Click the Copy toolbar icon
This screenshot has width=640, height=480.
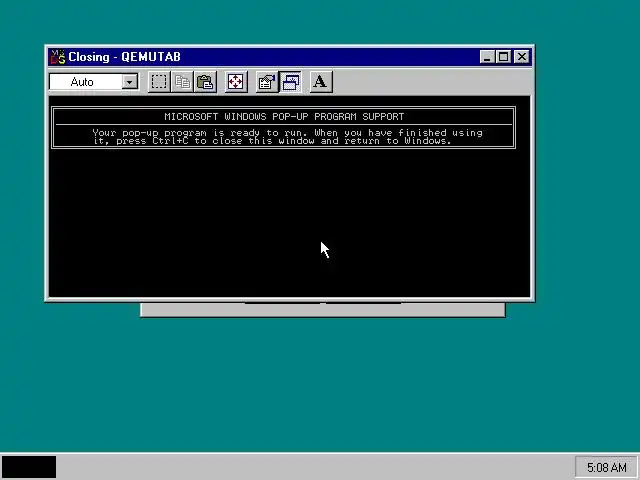click(182, 82)
